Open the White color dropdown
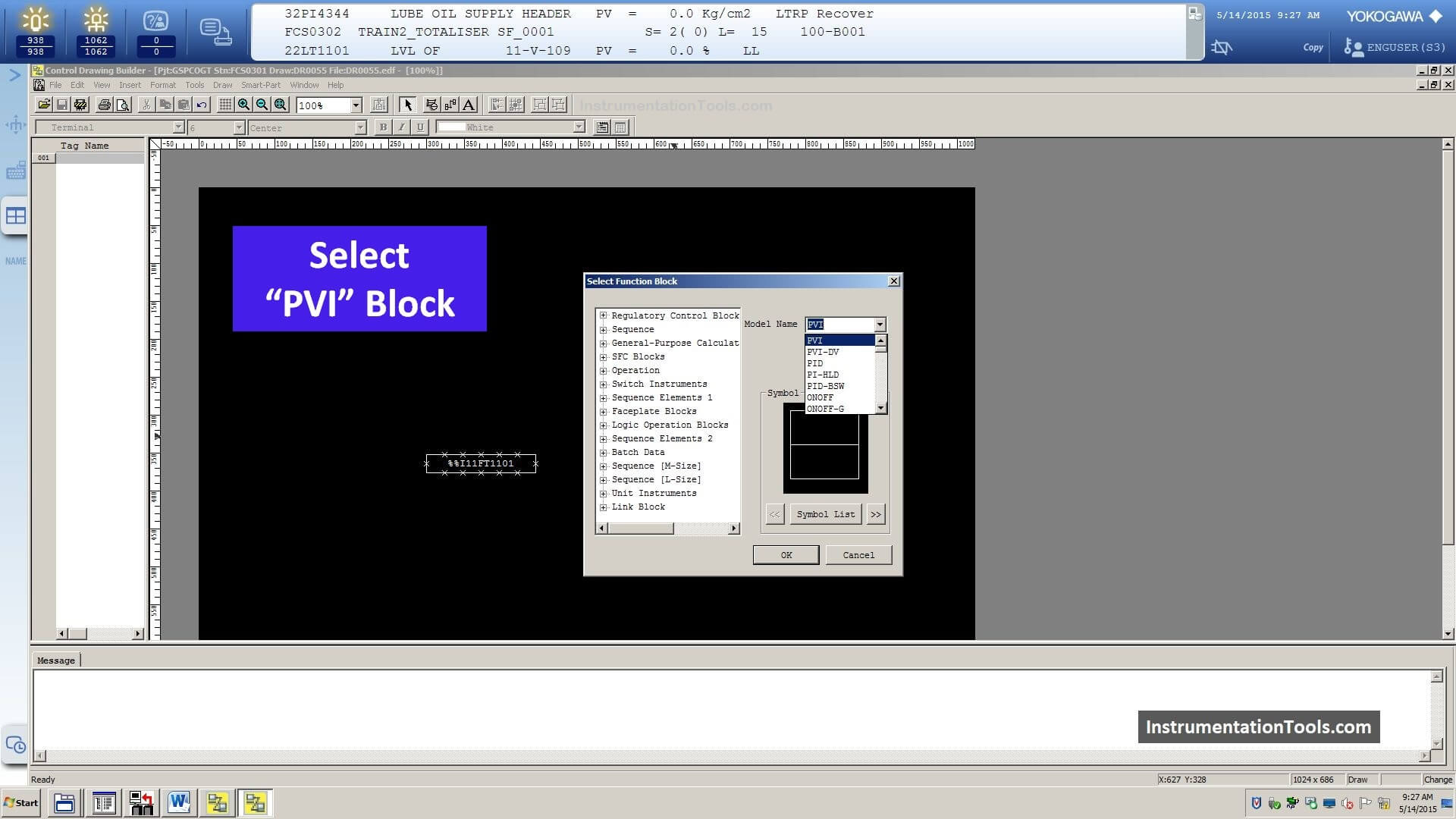The image size is (1456, 819). coord(579,127)
